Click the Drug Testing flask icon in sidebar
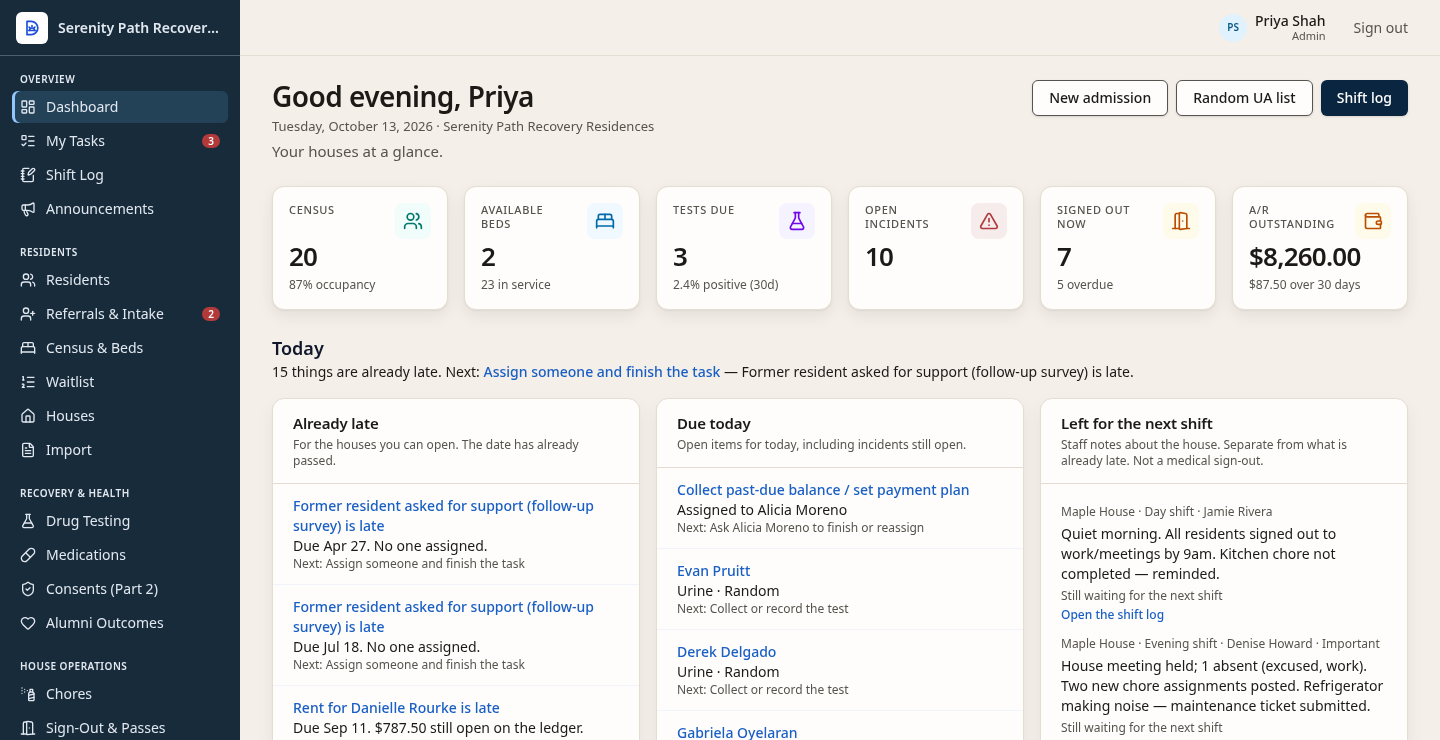This screenshot has height=740, width=1440. pyautogui.click(x=28, y=521)
